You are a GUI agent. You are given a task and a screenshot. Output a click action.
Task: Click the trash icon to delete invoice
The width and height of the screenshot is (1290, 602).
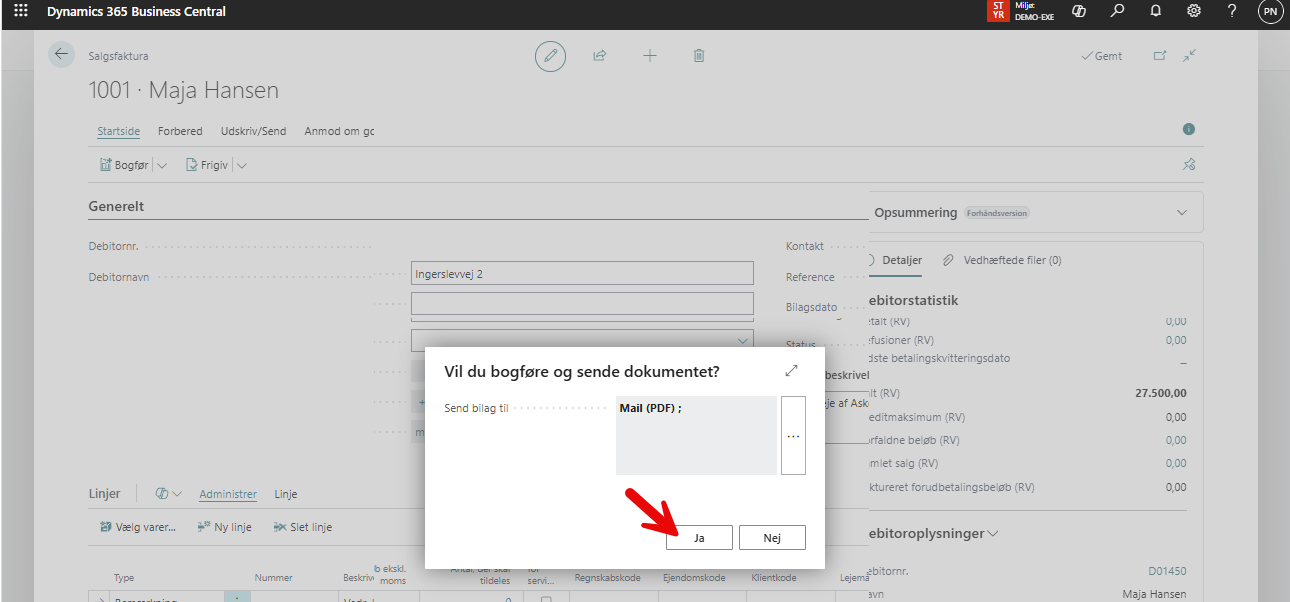pyautogui.click(x=699, y=56)
